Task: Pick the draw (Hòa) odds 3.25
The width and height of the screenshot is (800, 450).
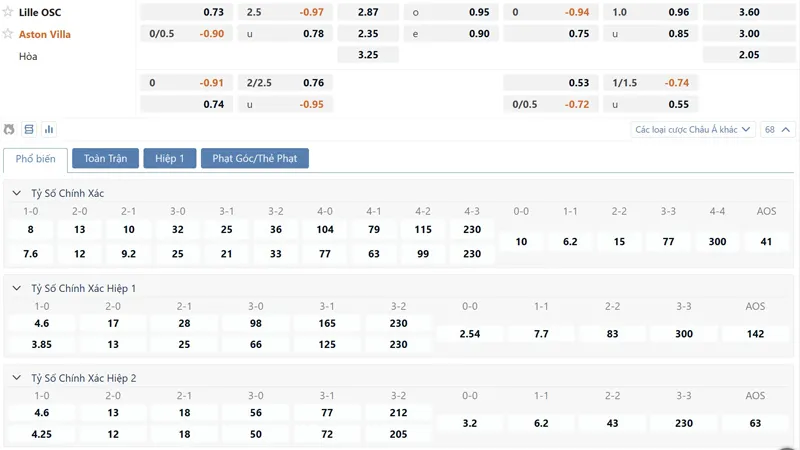Action: (x=368, y=54)
